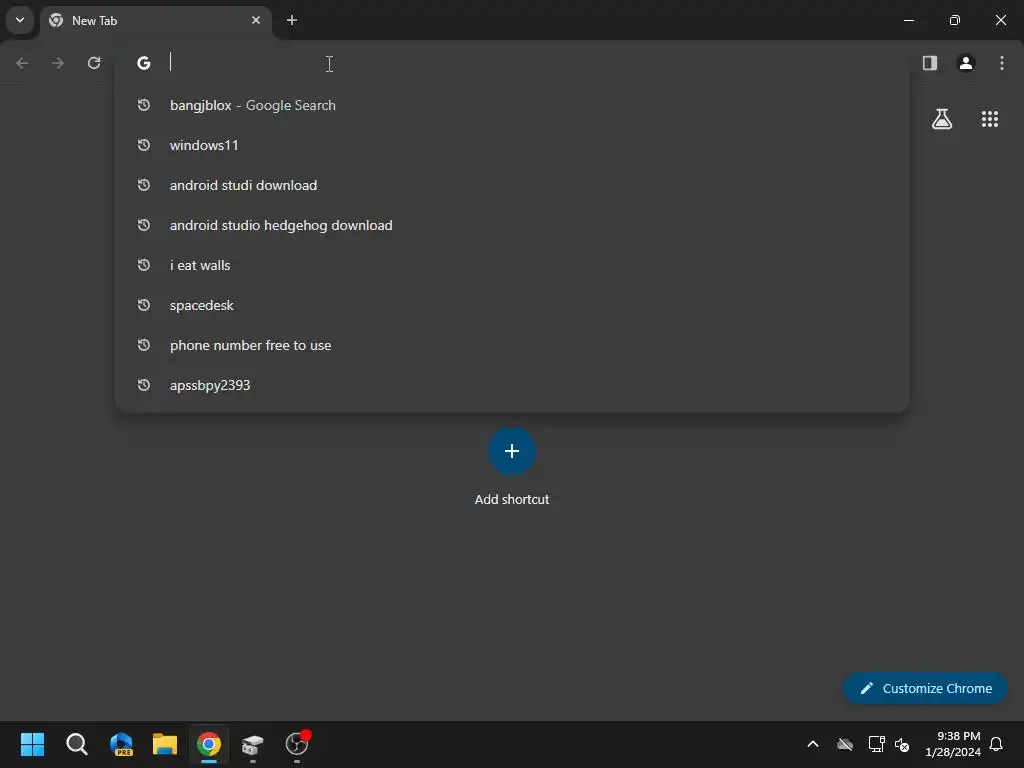The image size is (1024, 768).
Task: Open the Chrome profile icon
Action: 966,63
